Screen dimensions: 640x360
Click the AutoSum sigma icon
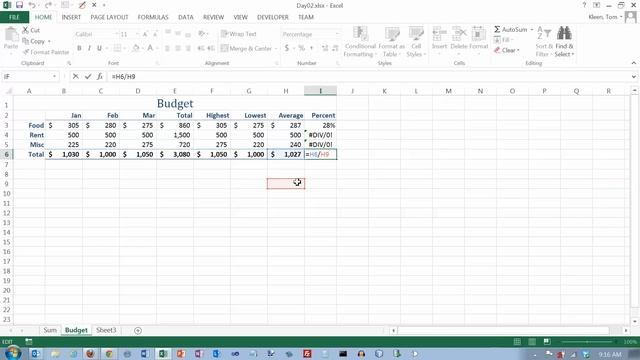tap(497, 29)
